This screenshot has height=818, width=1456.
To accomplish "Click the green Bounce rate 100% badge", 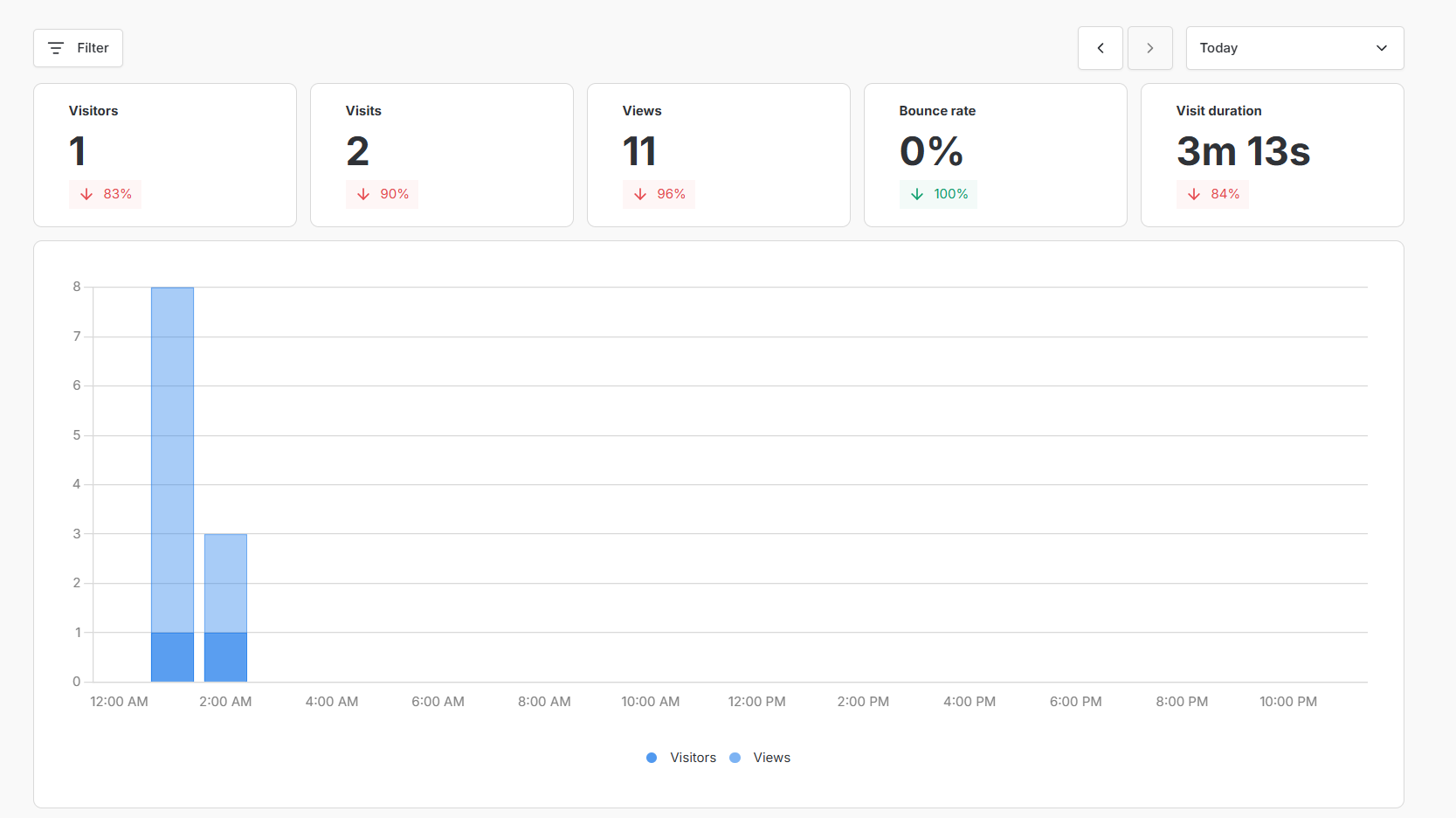I will click(938, 194).
